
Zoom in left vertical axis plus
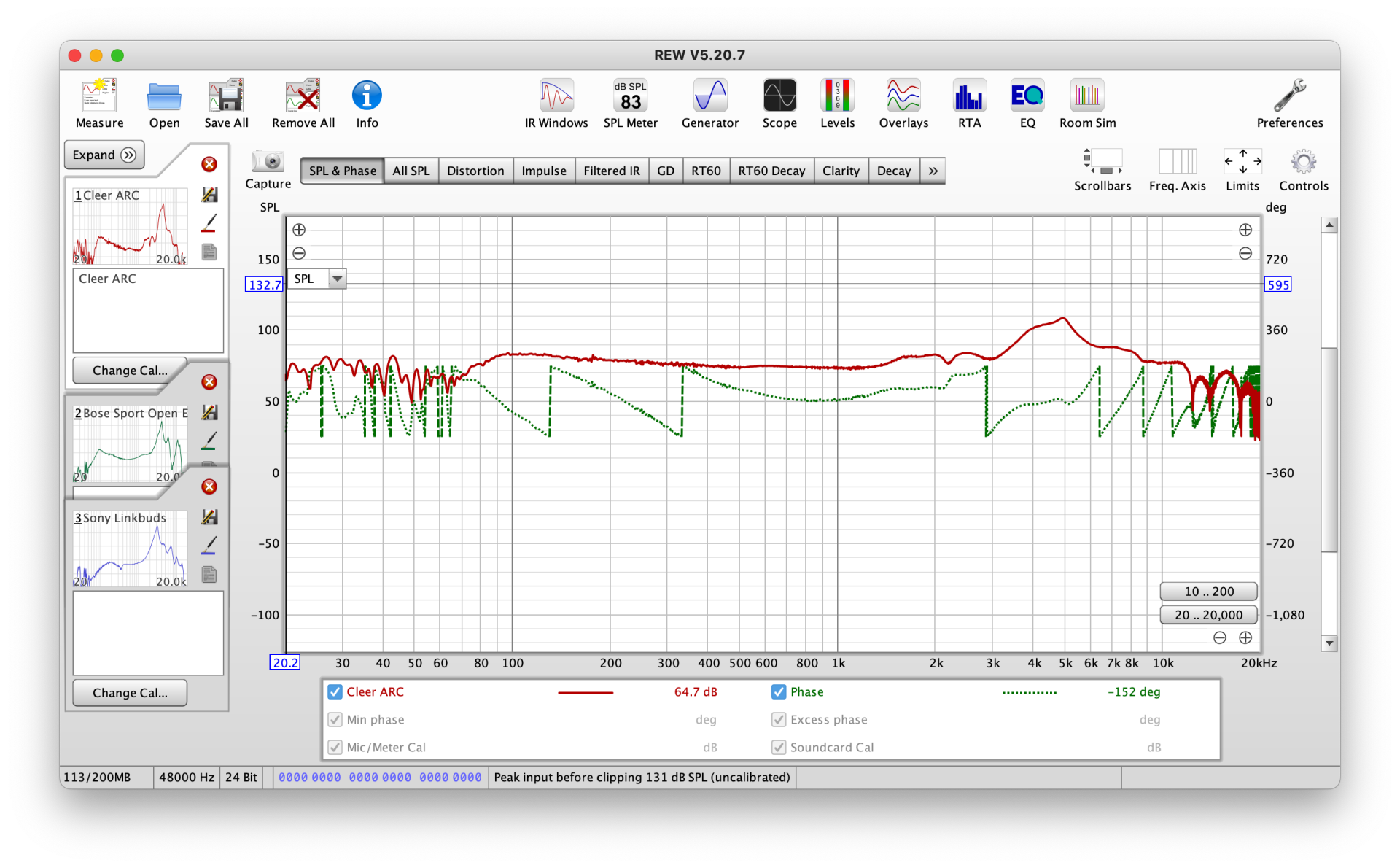299,230
